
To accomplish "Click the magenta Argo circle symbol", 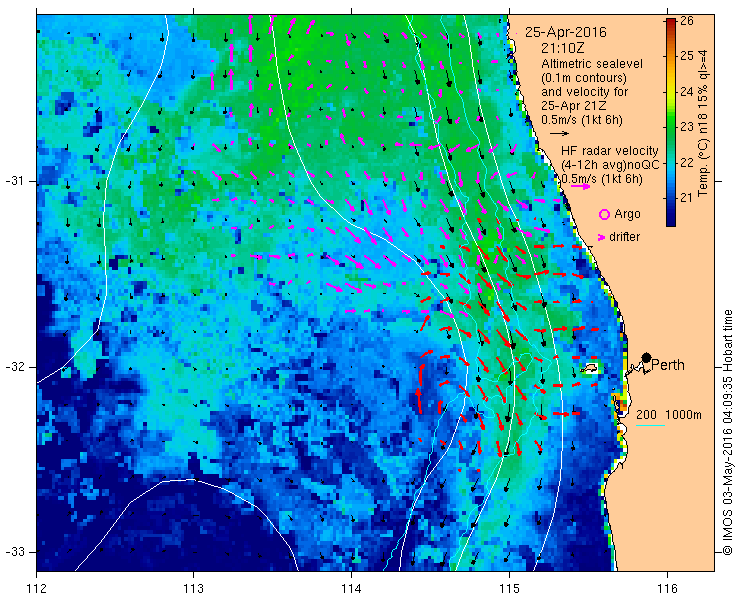I will (x=604, y=214).
